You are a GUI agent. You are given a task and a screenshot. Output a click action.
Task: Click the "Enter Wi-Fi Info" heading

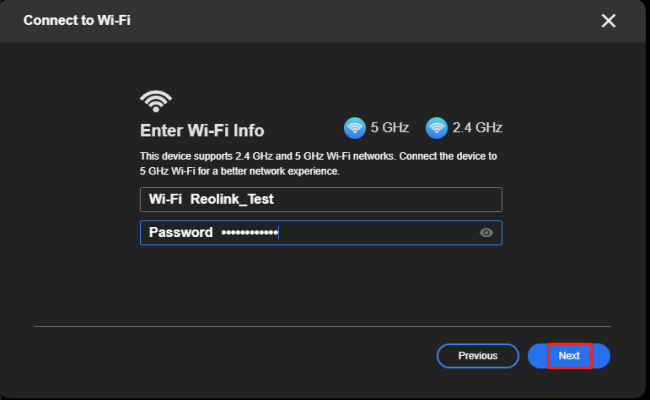click(x=202, y=131)
